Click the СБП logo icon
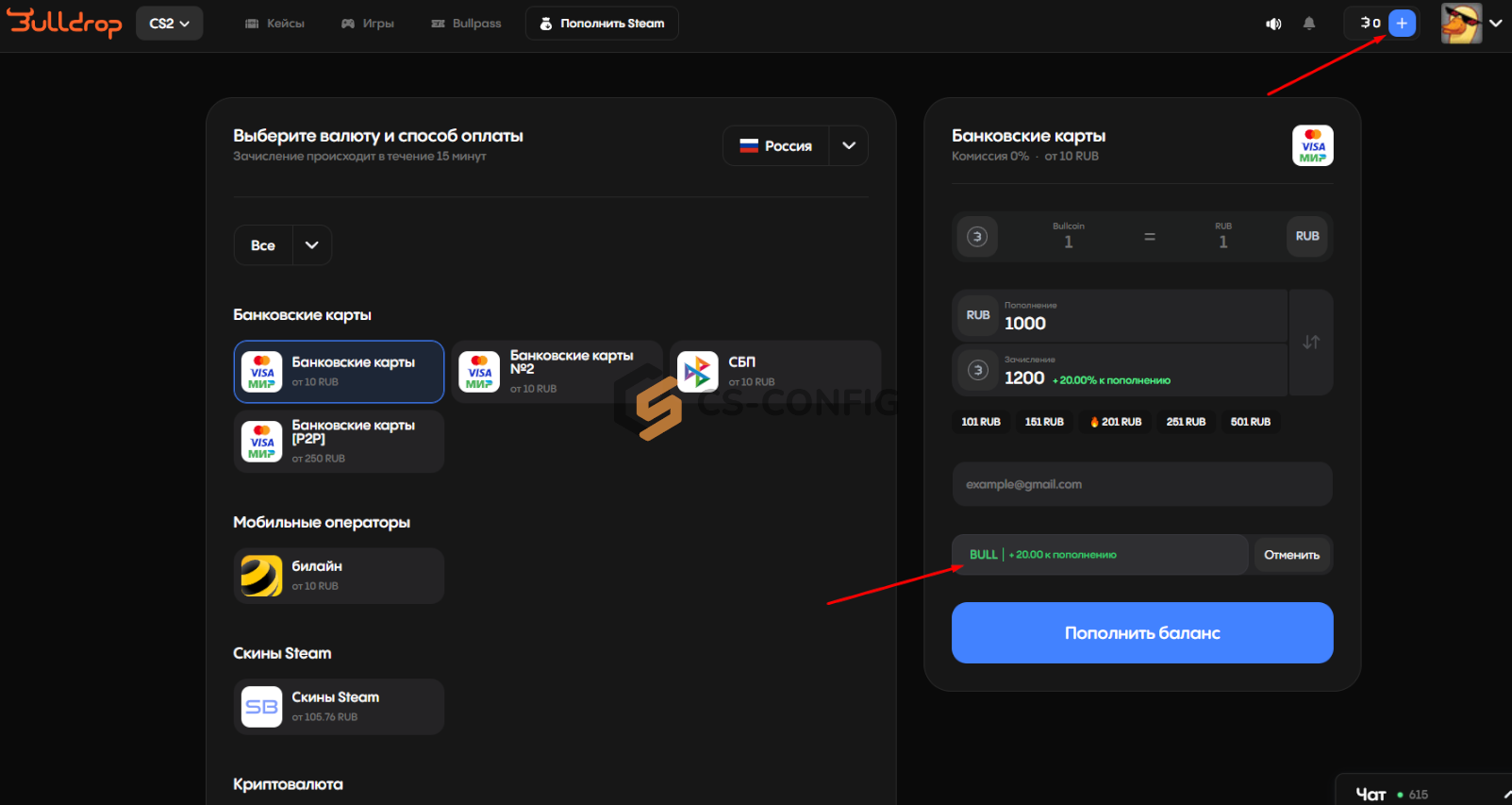Viewport: 1512px width, 805px height. (698, 372)
